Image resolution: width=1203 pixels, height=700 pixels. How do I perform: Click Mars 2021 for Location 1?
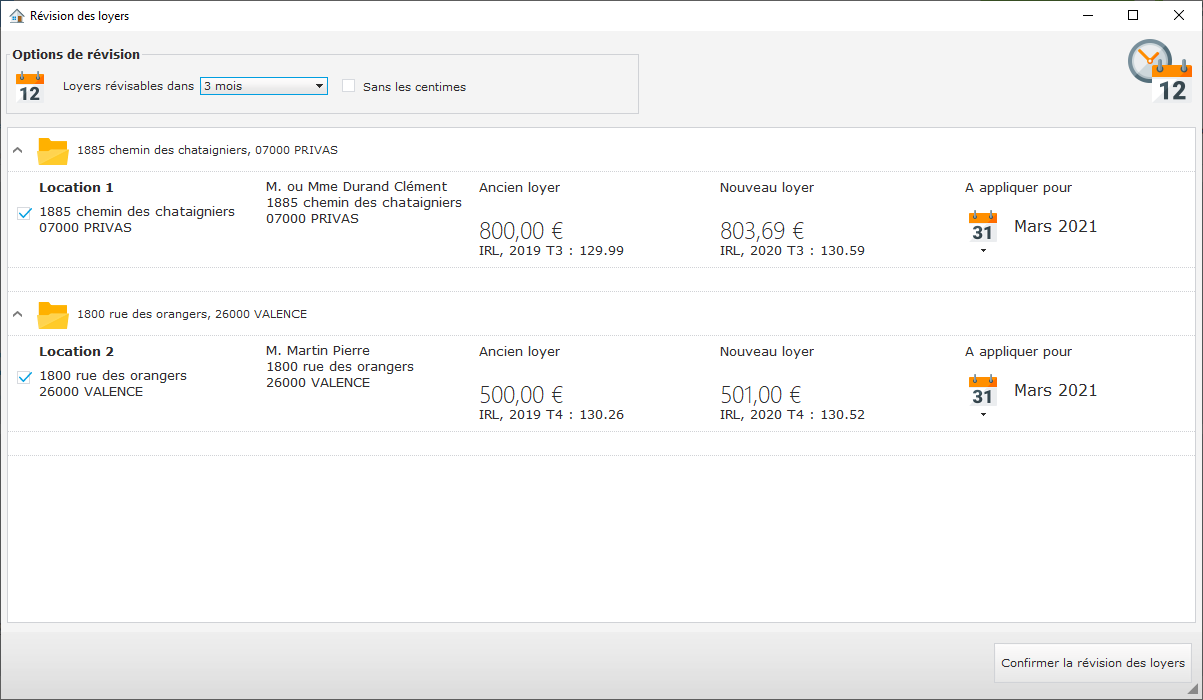1055,226
